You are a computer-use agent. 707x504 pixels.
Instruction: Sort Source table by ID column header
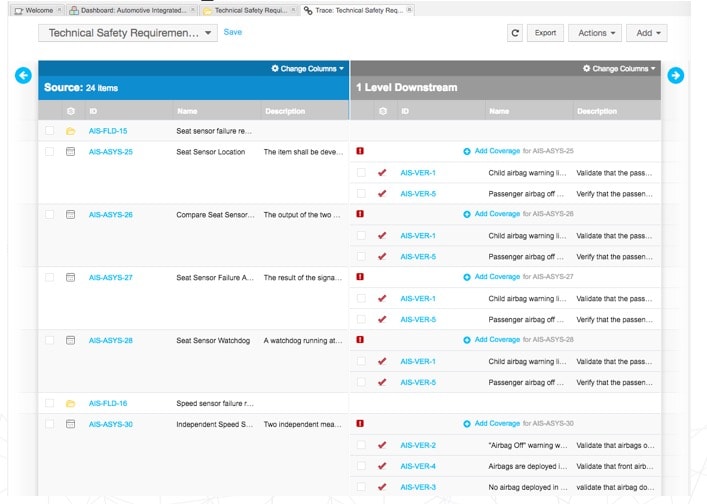(x=93, y=111)
